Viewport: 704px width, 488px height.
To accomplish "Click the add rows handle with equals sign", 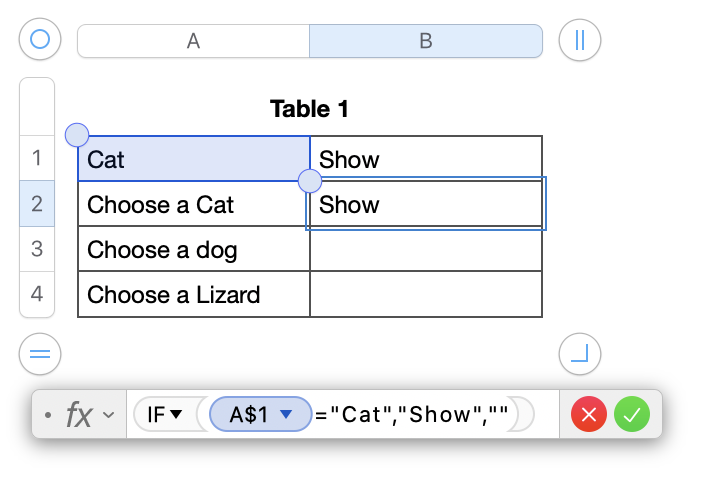I will point(40,353).
